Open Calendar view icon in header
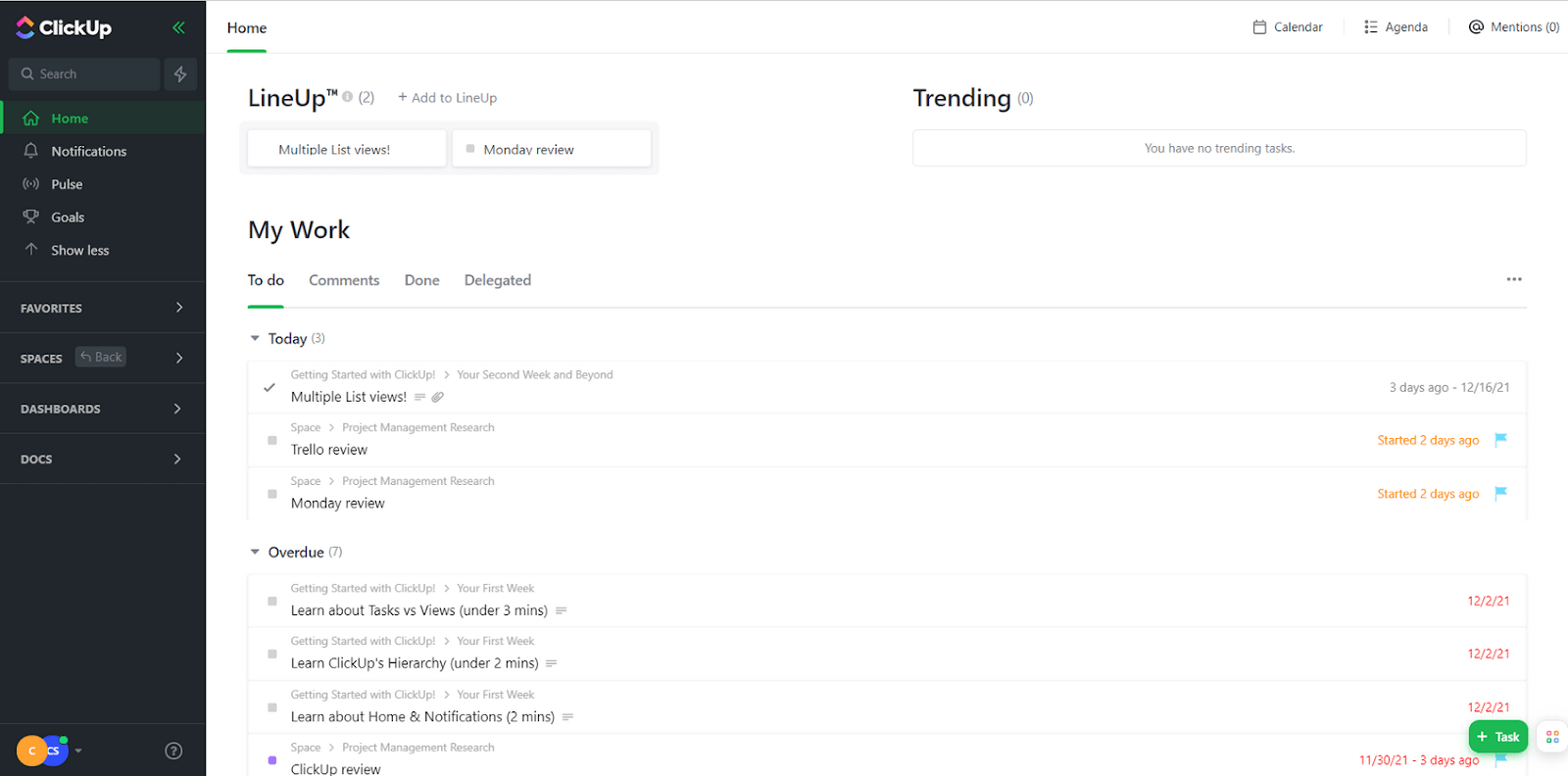The width and height of the screenshot is (1568, 776). (x=1259, y=27)
